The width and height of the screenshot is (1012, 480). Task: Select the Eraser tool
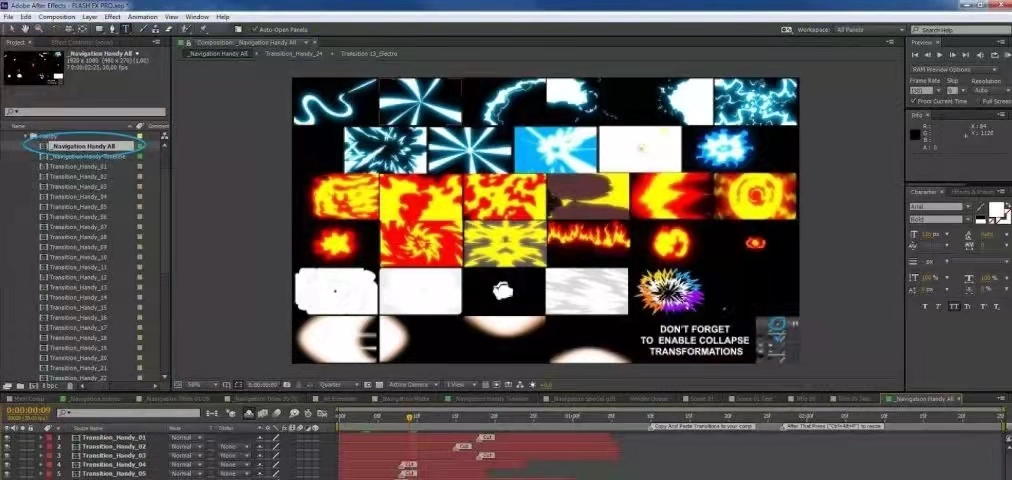pyautogui.click(x=170, y=29)
